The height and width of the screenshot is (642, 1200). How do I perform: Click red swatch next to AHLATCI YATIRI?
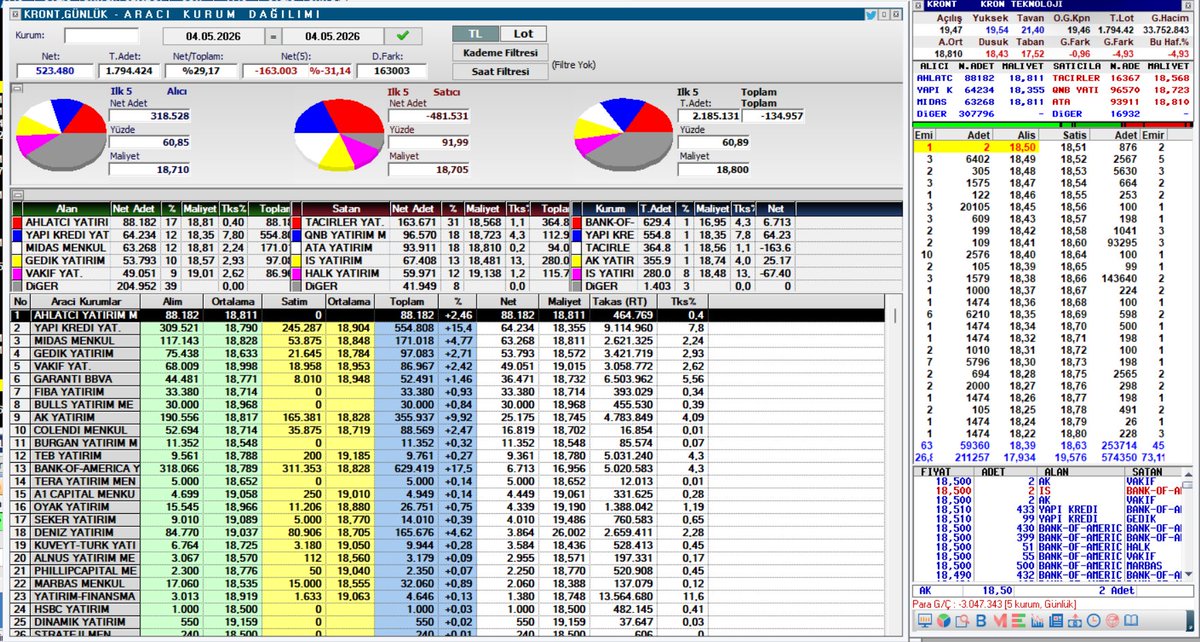coord(17,222)
